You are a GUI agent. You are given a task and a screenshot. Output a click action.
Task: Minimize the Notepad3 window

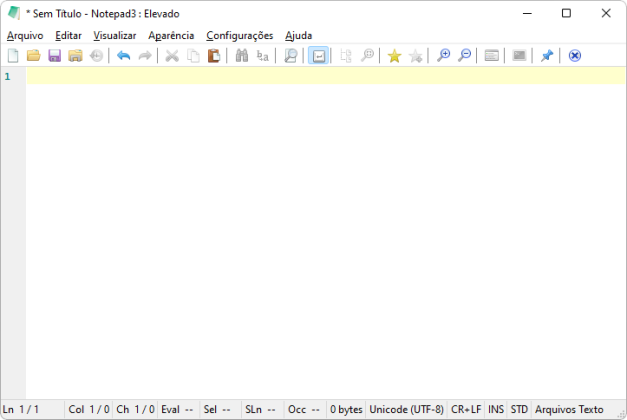coord(527,14)
